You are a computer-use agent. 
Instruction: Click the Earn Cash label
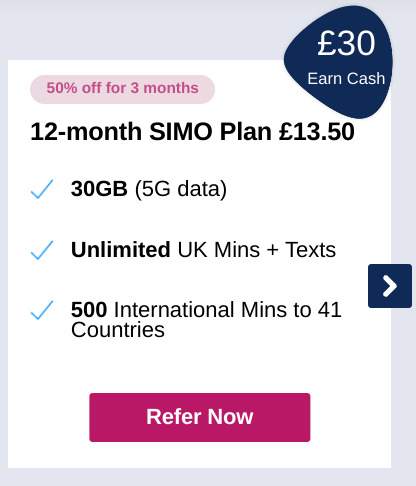click(346, 79)
